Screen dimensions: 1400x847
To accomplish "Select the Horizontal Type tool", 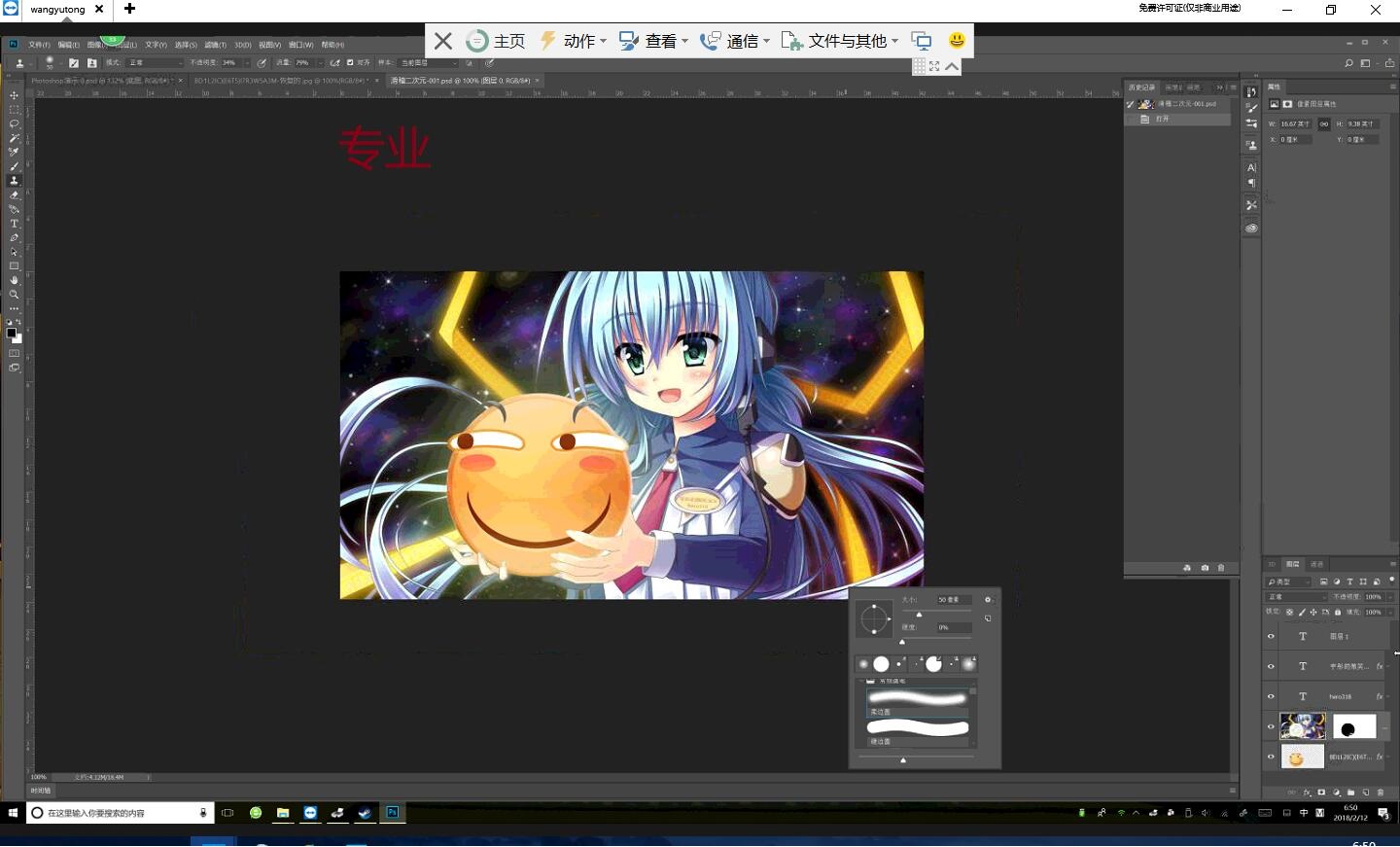I will [x=14, y=224].
